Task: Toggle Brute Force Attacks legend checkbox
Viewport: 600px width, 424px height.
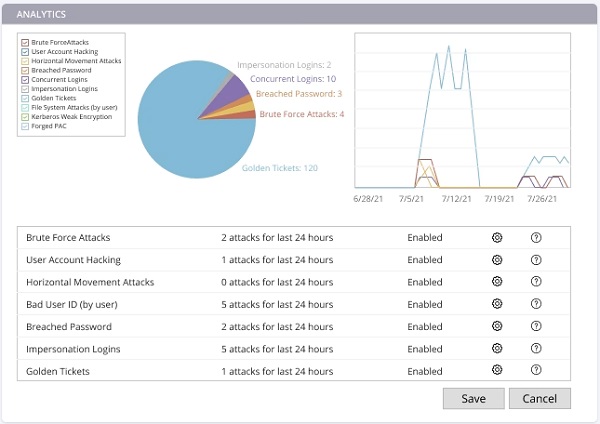Action: coord(26,43)
